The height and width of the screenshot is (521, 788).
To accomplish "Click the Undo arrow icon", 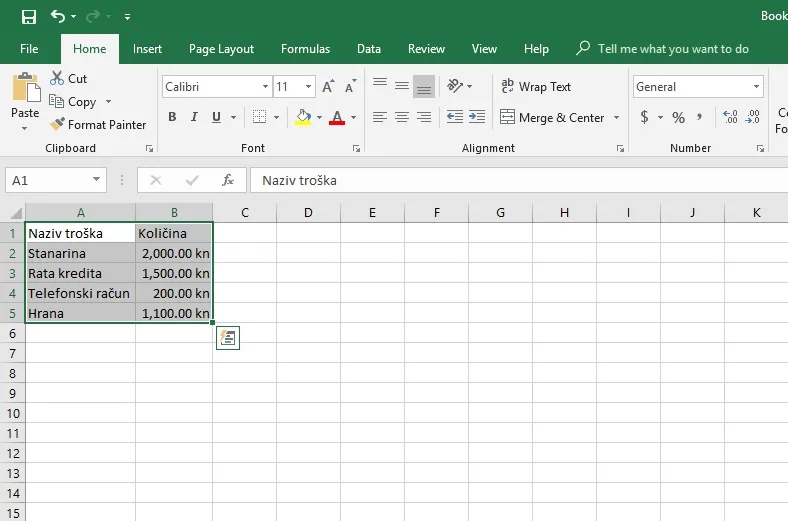I will click(x=57, y=17).
